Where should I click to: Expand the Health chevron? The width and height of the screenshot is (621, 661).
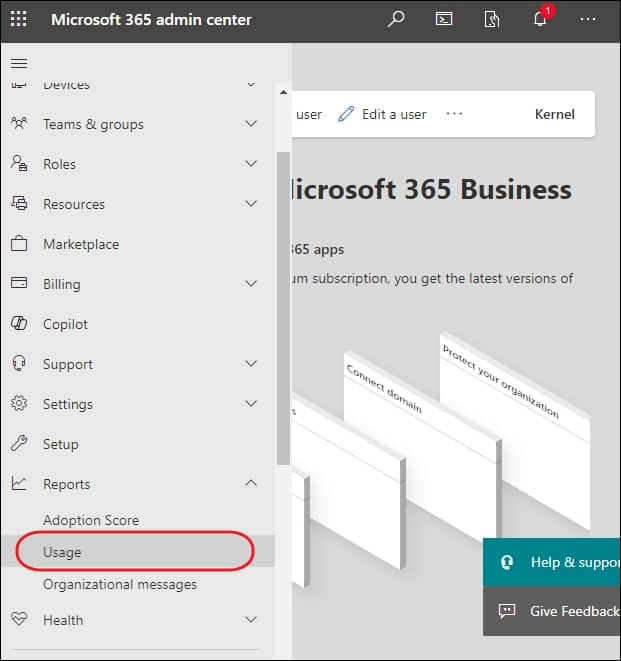click(x=251, y=619)
